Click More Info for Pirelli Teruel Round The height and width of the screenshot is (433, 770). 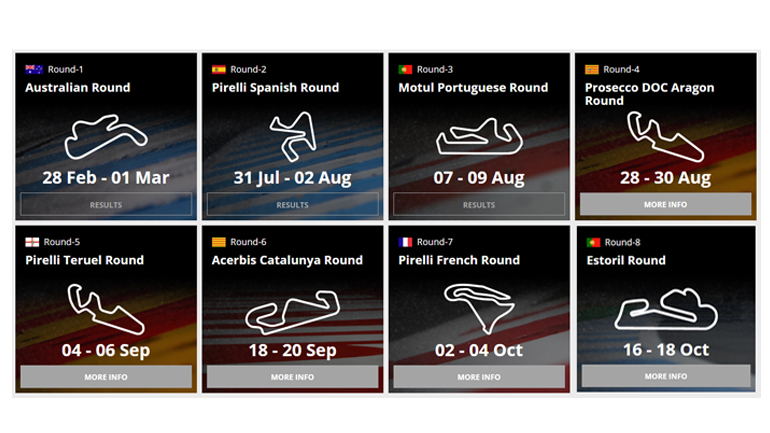pos(106,377)
